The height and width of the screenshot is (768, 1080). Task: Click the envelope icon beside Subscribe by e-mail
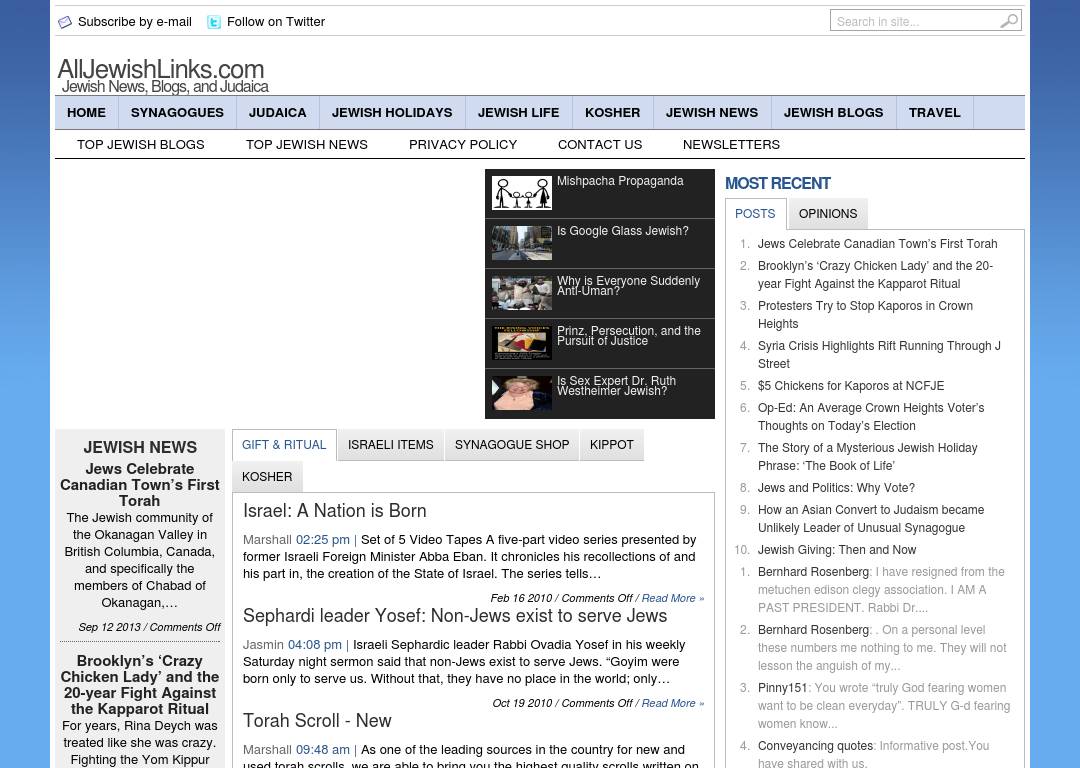[65, 22]
